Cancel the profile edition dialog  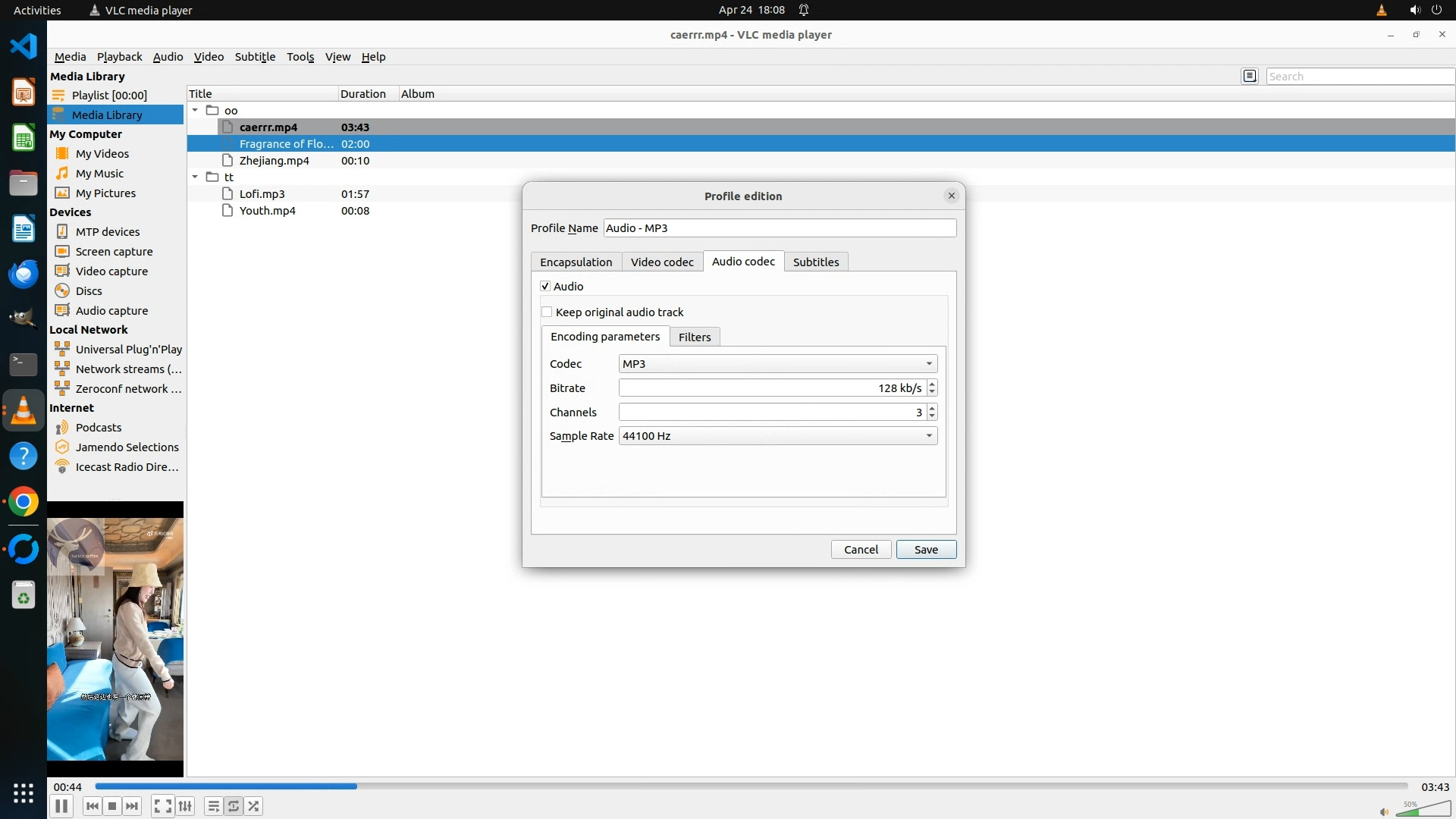point(861,550)
